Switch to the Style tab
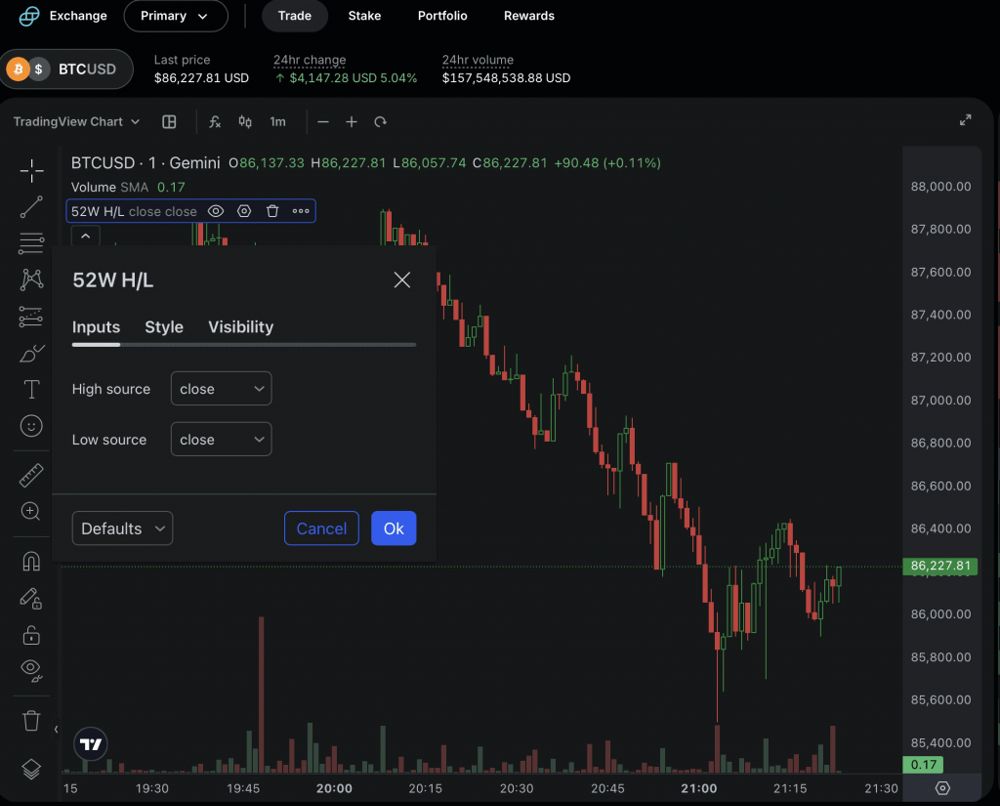 click(164, 327)
